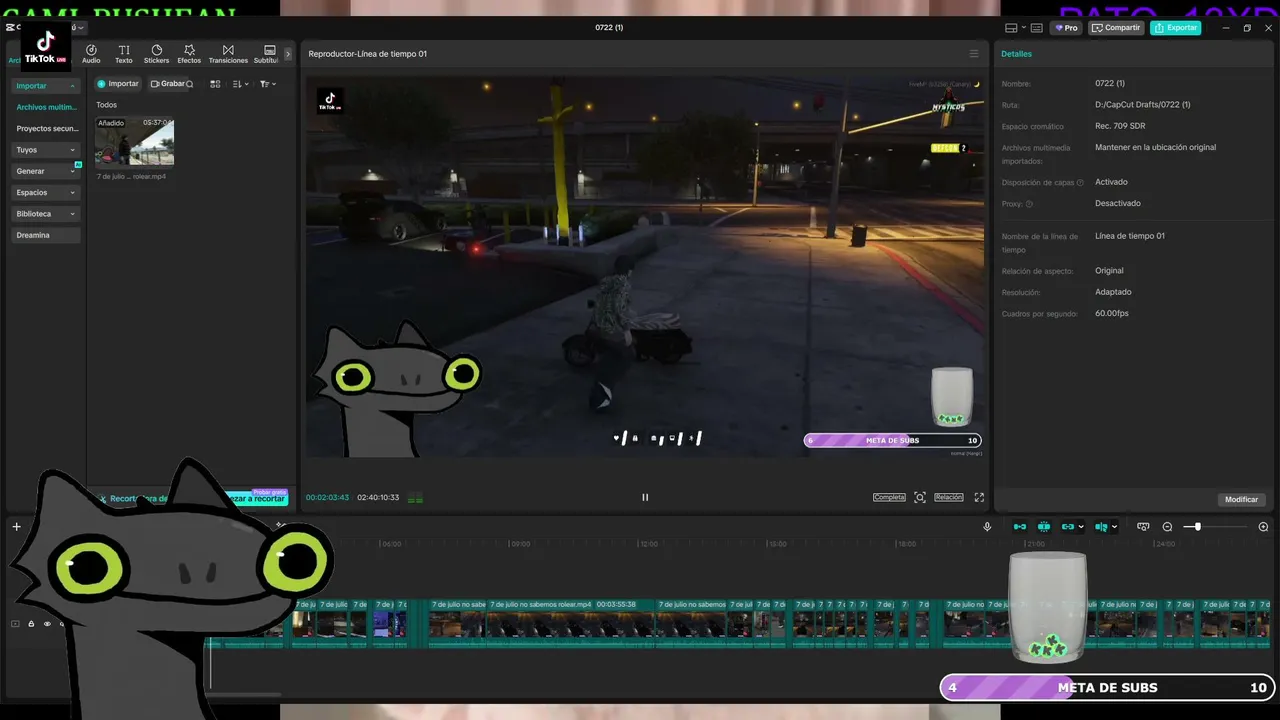This screenshot has height=720, width=1280.
Task: Open the Texto tab
Action: (x=124, y=54)
